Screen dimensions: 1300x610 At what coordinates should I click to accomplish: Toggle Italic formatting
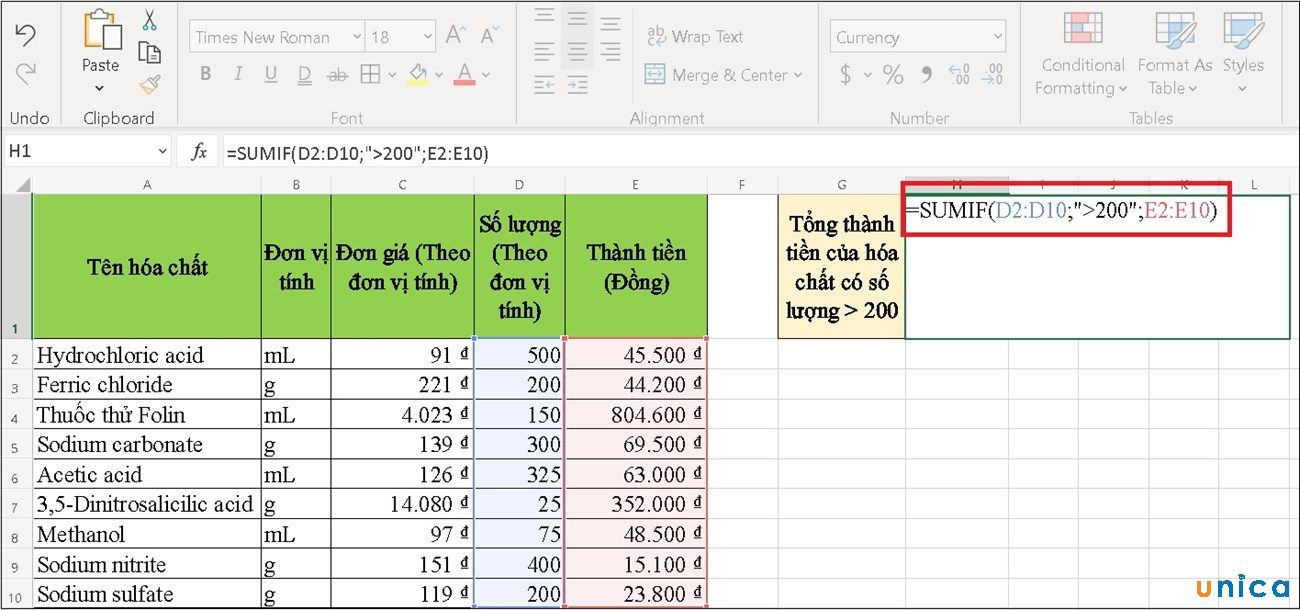[x=238, y=75]
